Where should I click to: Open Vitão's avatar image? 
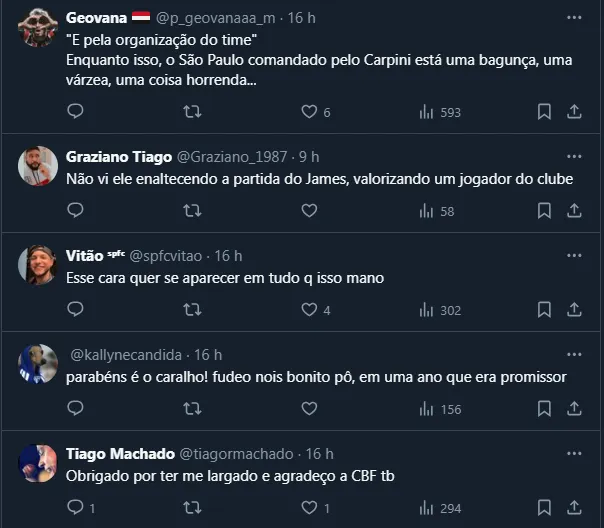click(x=38, y=265)
